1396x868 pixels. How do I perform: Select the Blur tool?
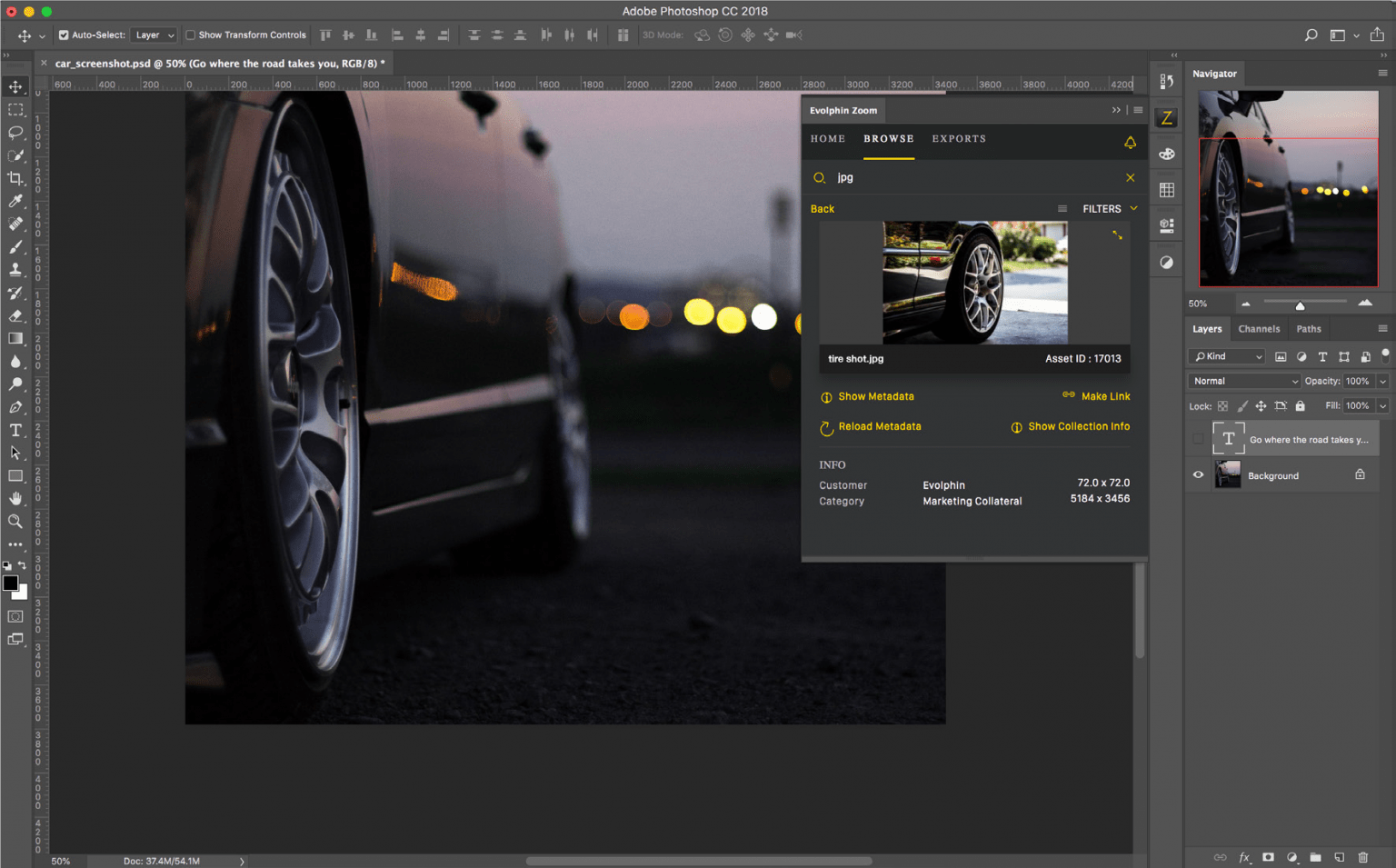15,361
